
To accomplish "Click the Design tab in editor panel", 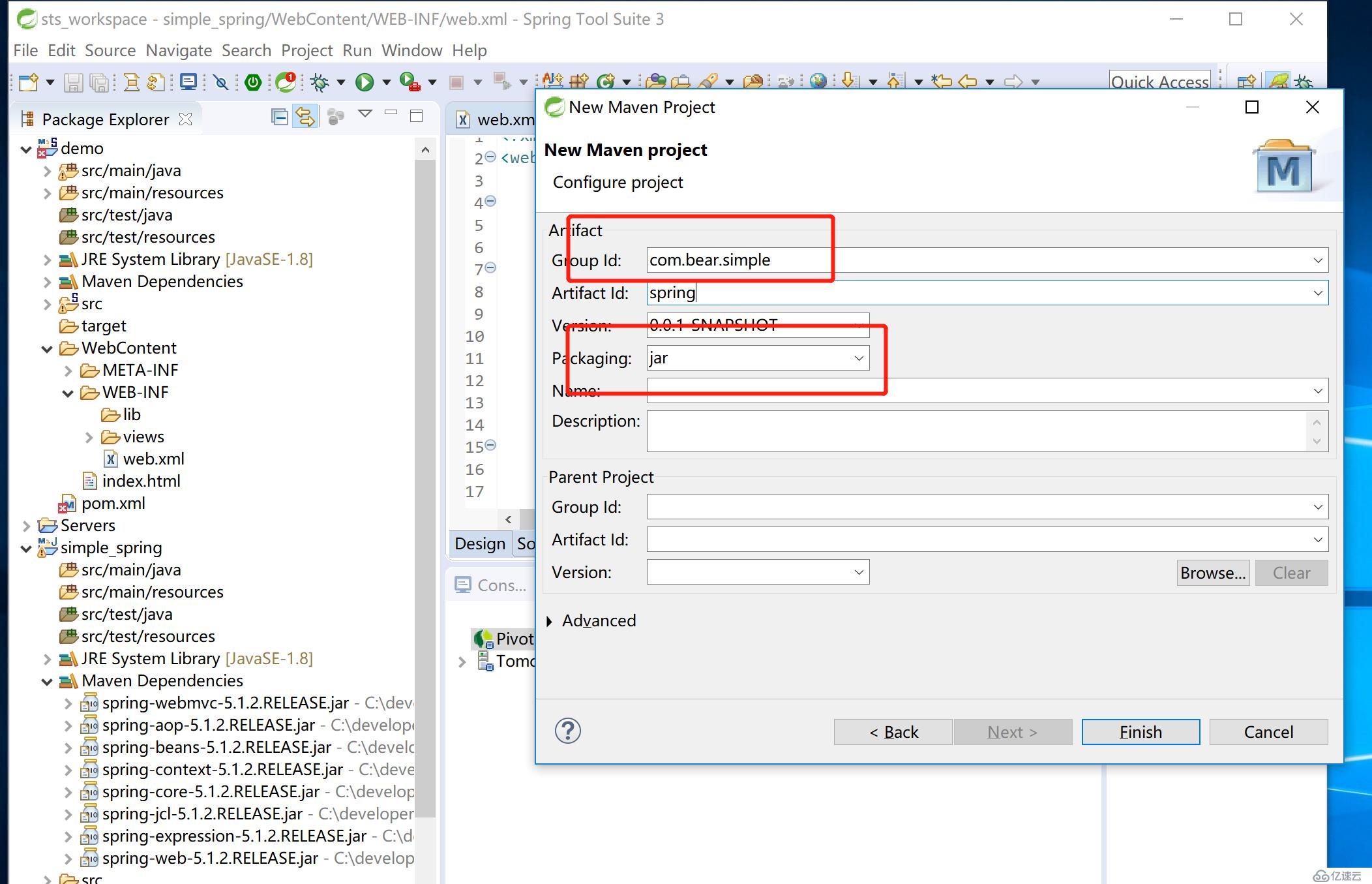I will pos(480,542).
